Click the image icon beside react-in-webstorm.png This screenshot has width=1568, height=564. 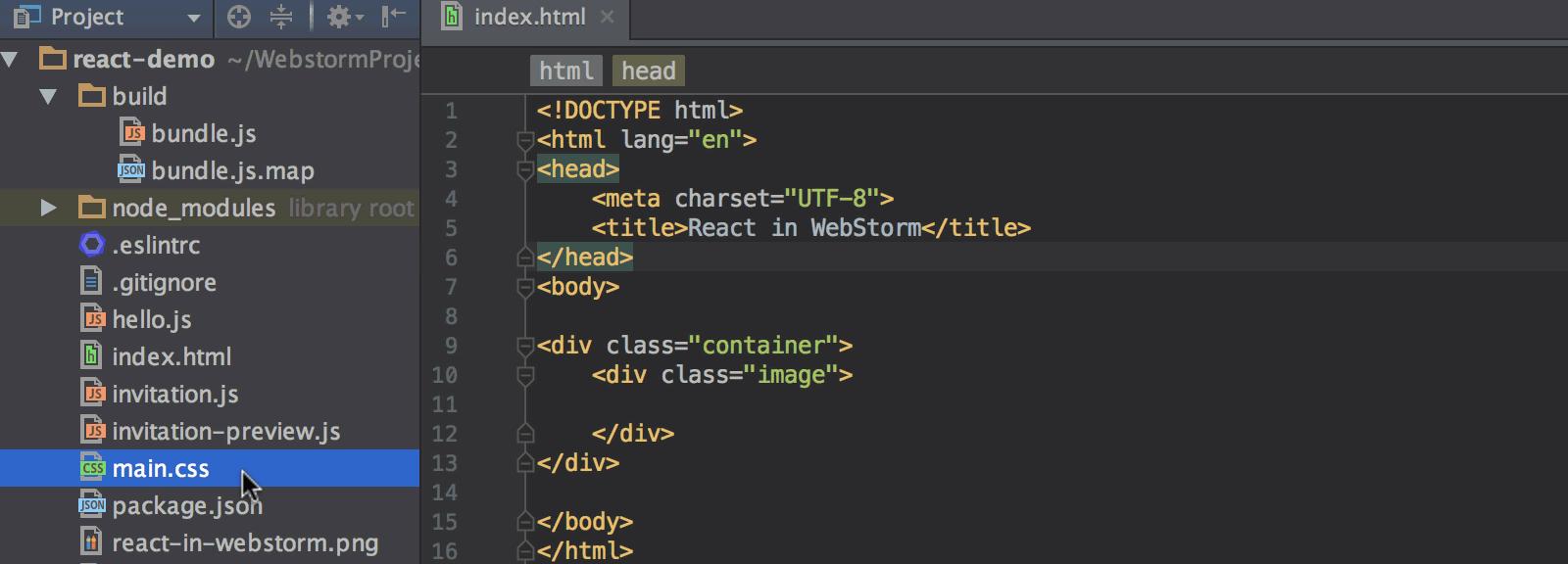coord(91,541)
